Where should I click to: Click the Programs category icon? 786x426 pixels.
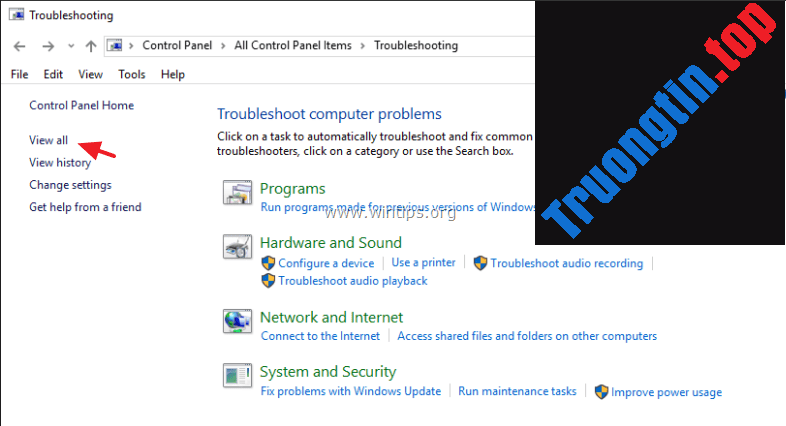tap(237, 194)
